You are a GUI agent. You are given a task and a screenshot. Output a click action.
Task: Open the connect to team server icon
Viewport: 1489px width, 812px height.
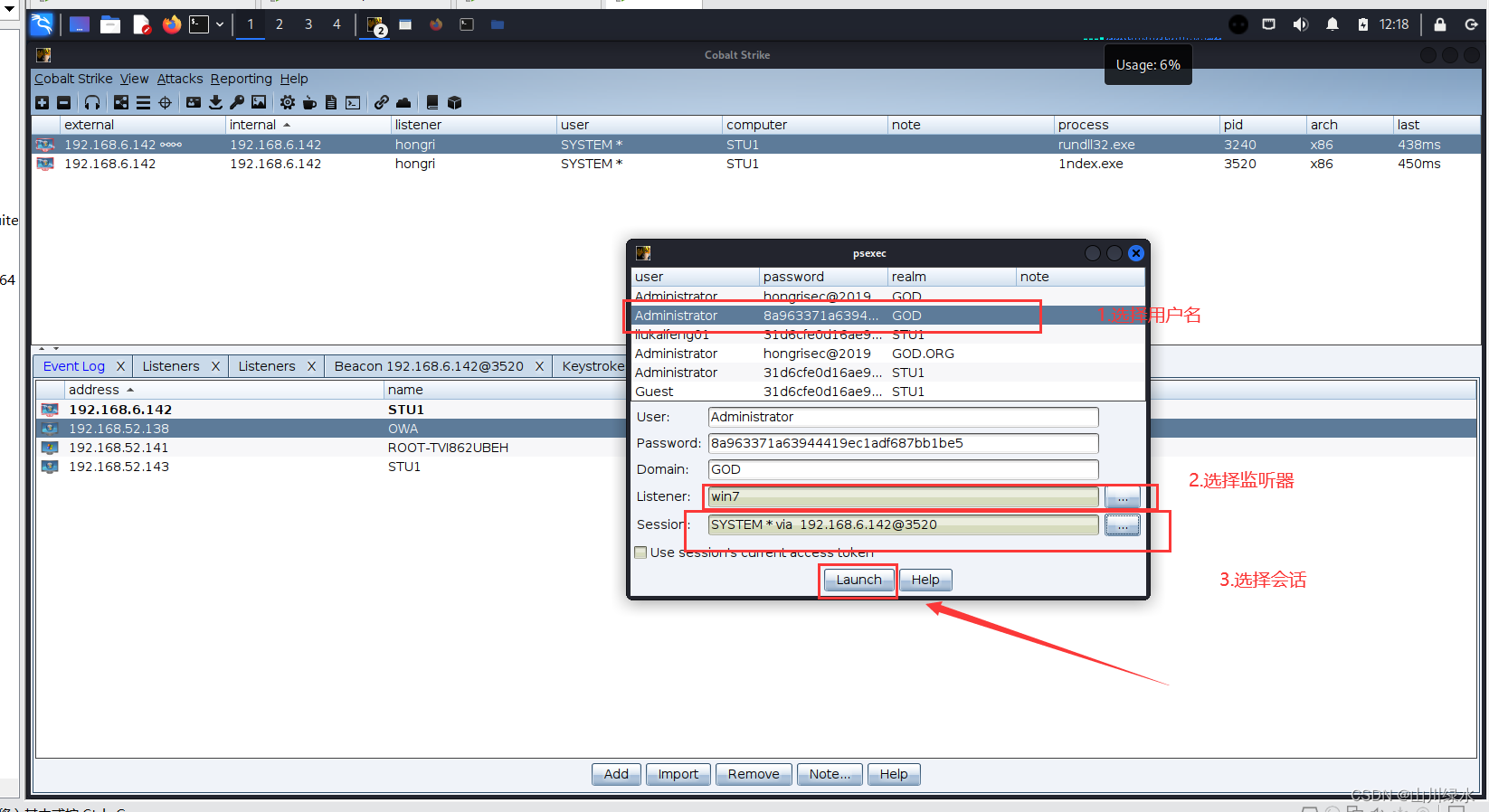(x=42, y=103)
